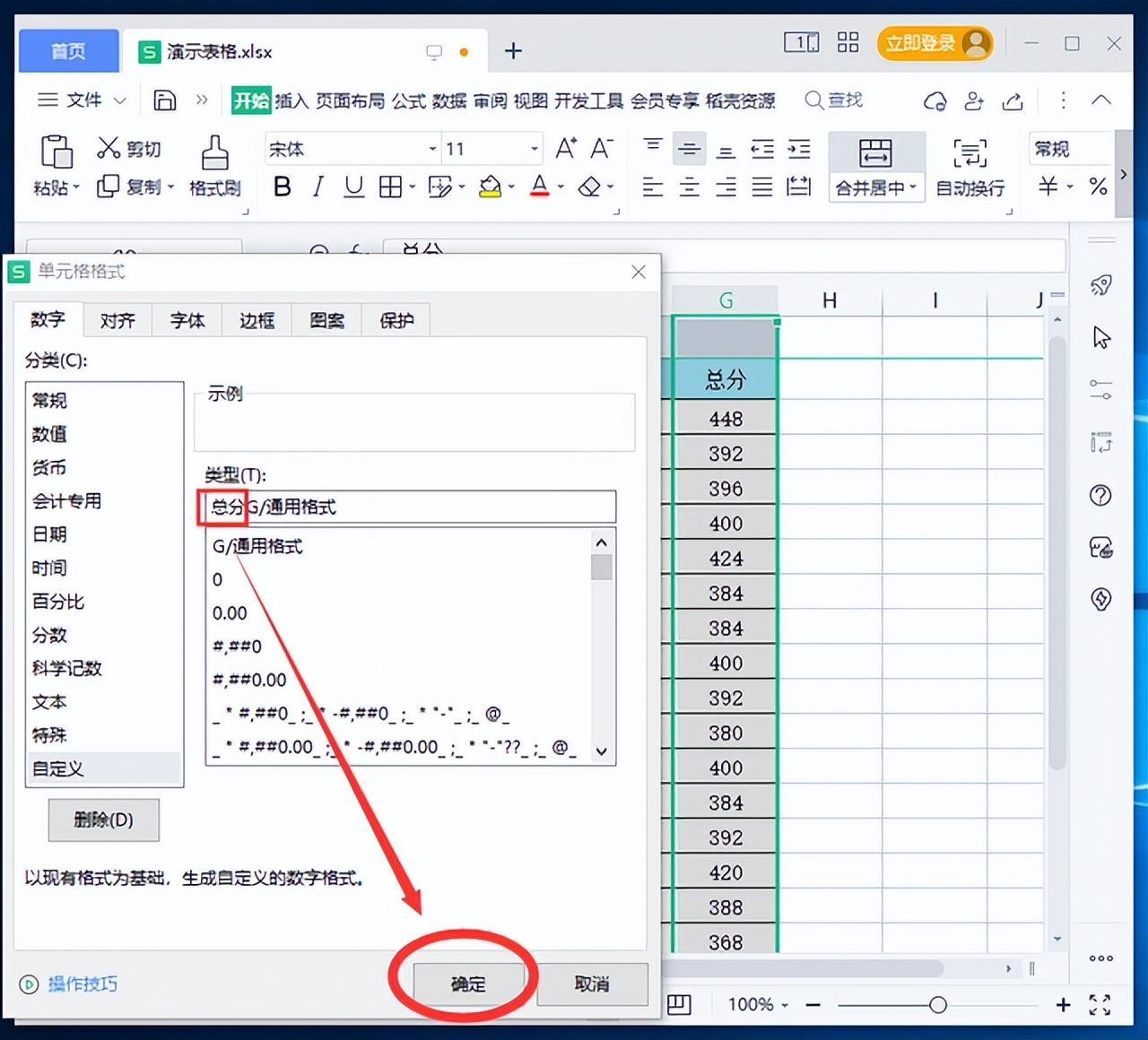Apply Bold formatting
The height and width of the screenshot is (1040, 1148).
coord(282,186)
